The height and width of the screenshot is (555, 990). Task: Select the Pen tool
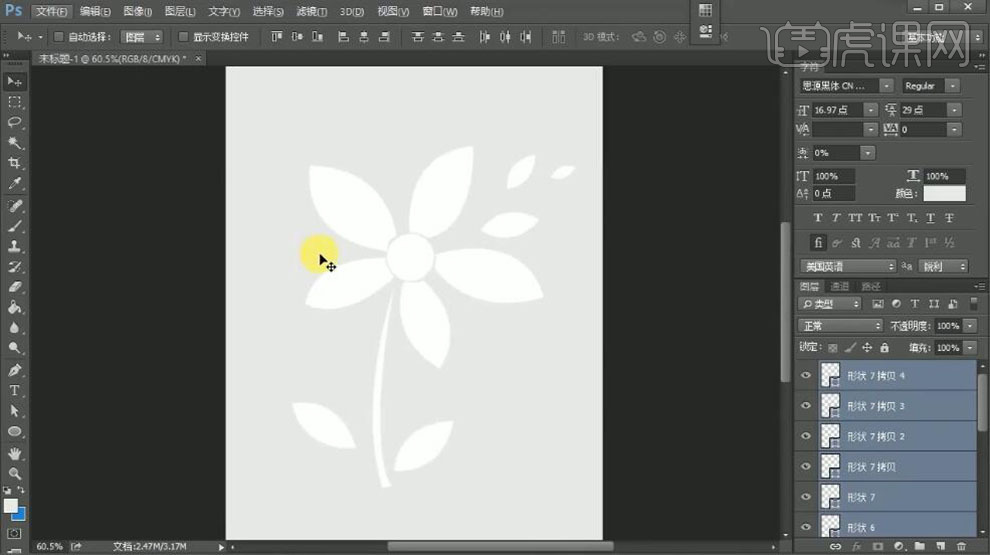15,370
